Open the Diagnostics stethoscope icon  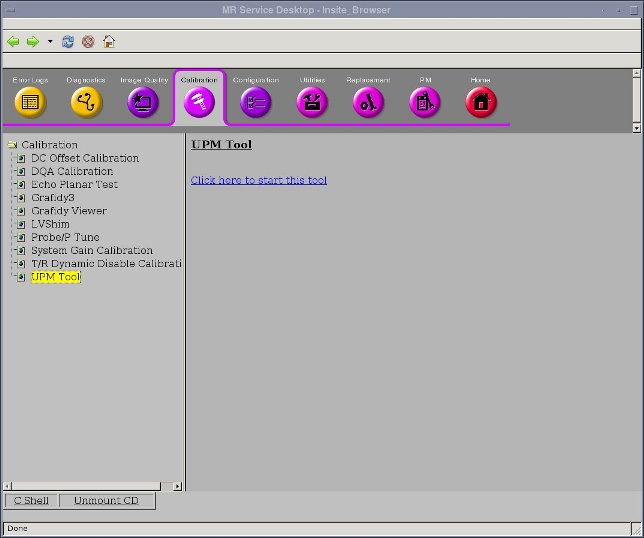(x=86, y=102)
